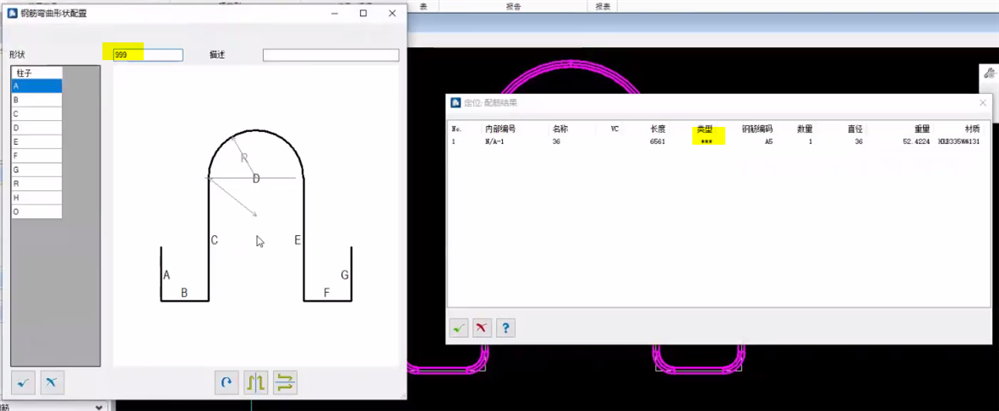
Task: Click the length value 6561 cell
Action: click(x=658, y=141)
